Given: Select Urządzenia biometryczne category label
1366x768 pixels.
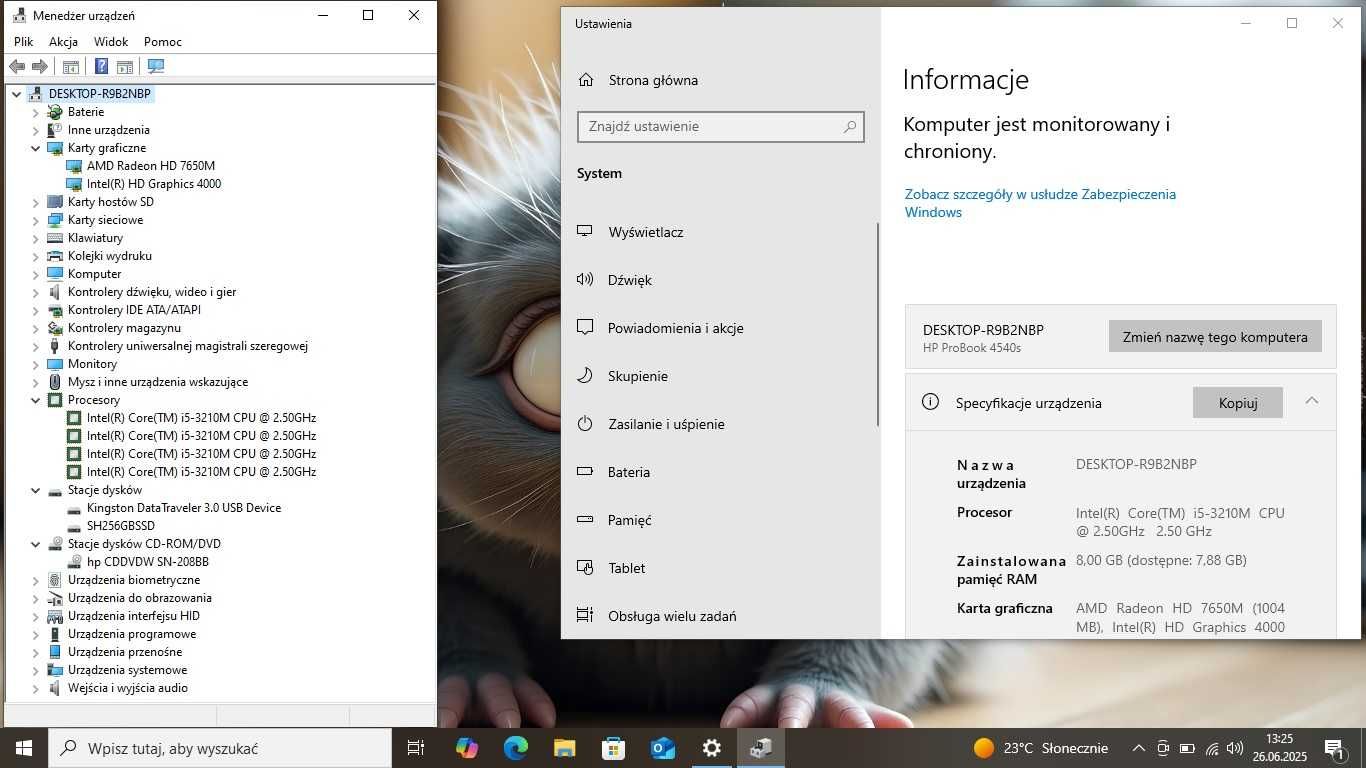Looking at the screenshot, I should (134, 580).
